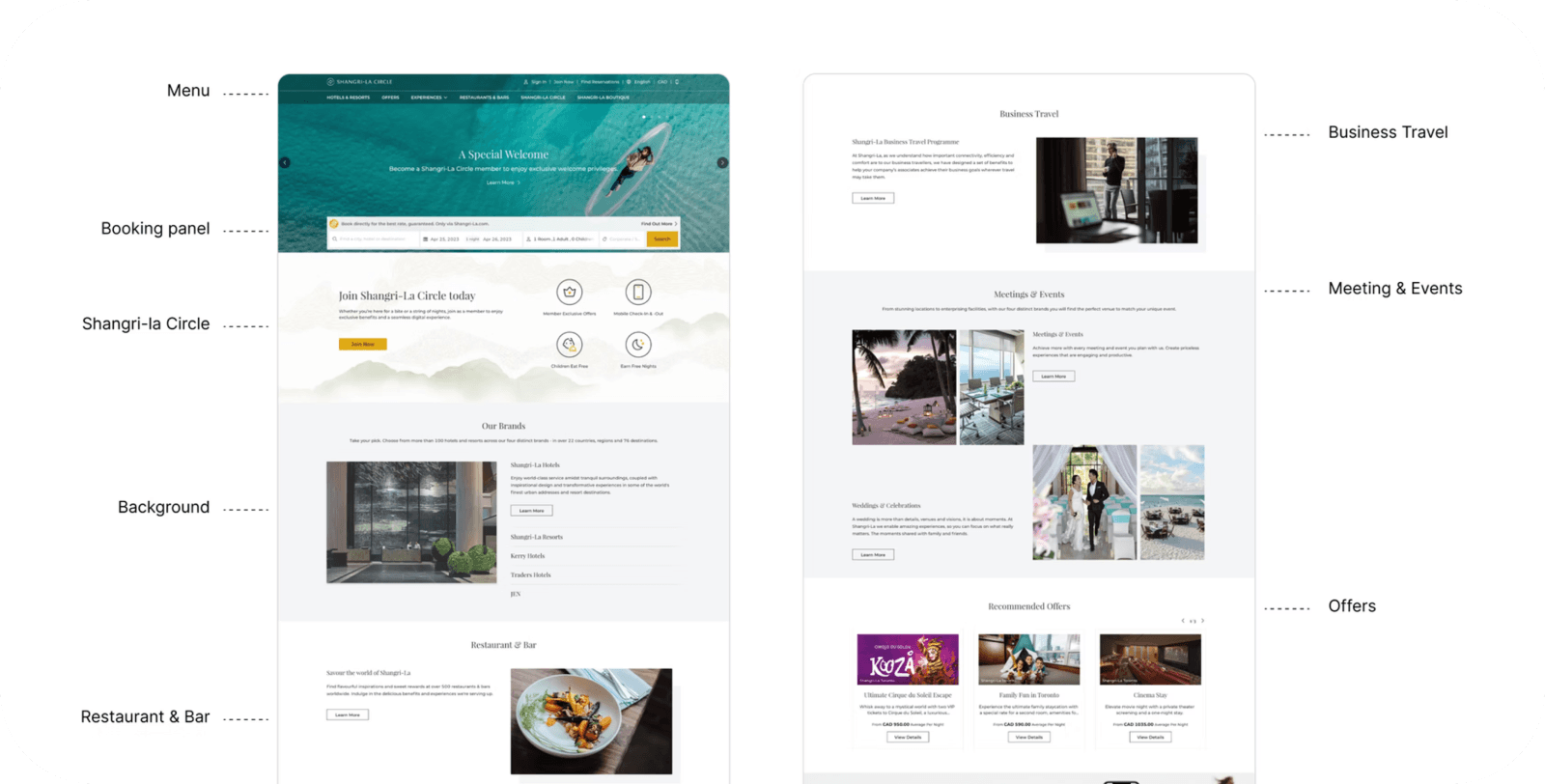Viewport: 1545px width, 784px height.
Task: Click the globe language icon
Action: 629,82
